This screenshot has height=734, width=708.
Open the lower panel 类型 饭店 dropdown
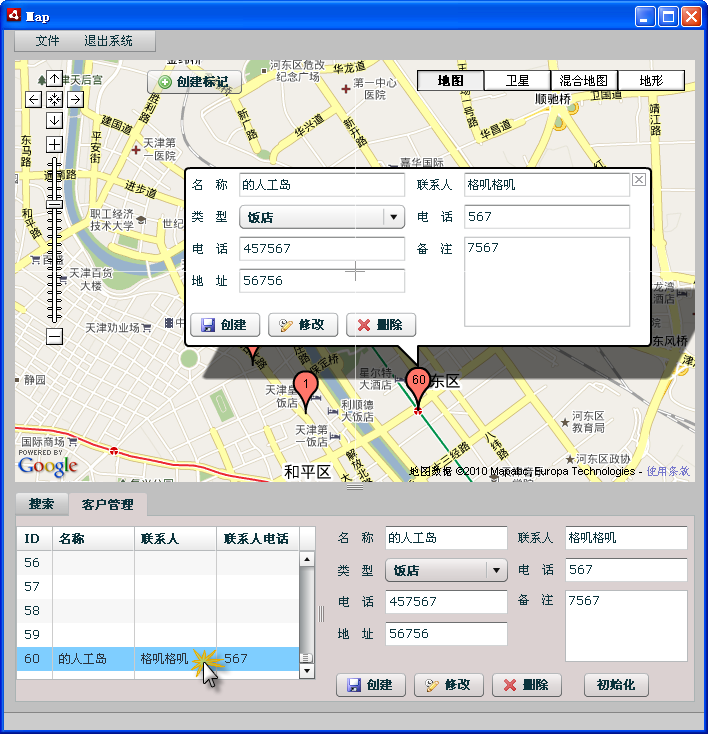pyautogui.click(x=446, y=570)
